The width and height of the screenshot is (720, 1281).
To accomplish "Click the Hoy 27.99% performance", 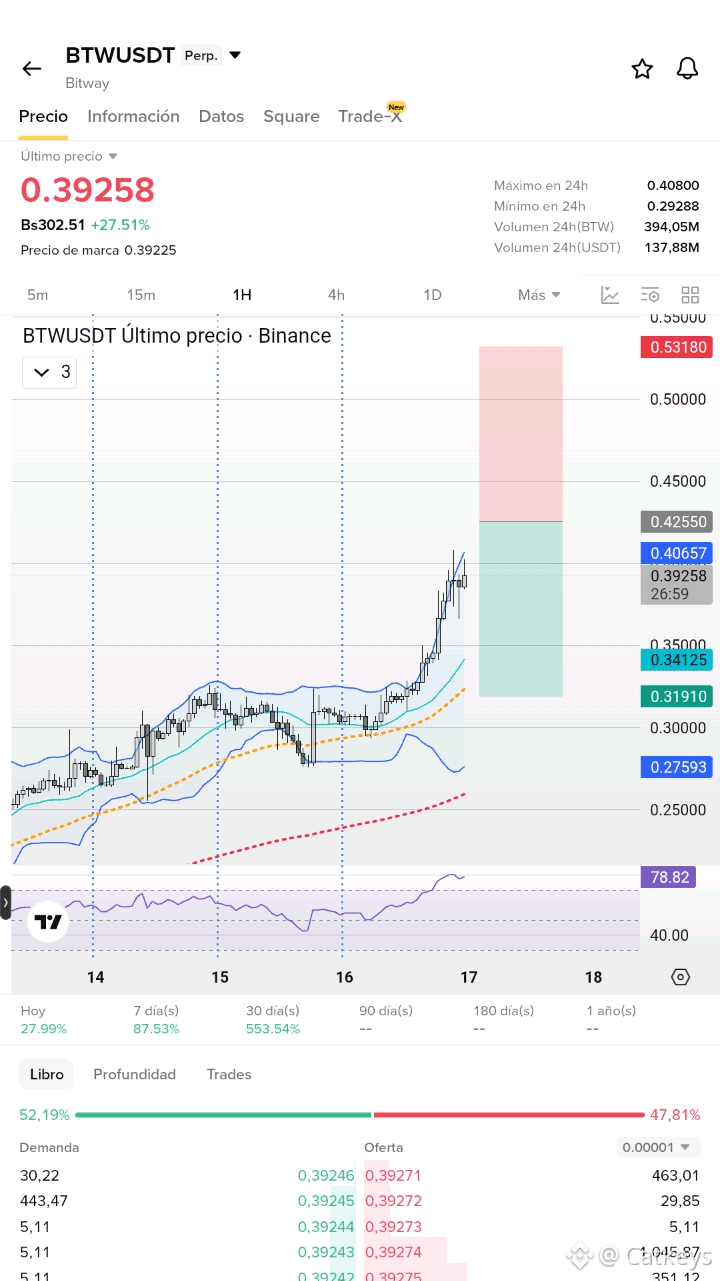I will coord(44,1020).
